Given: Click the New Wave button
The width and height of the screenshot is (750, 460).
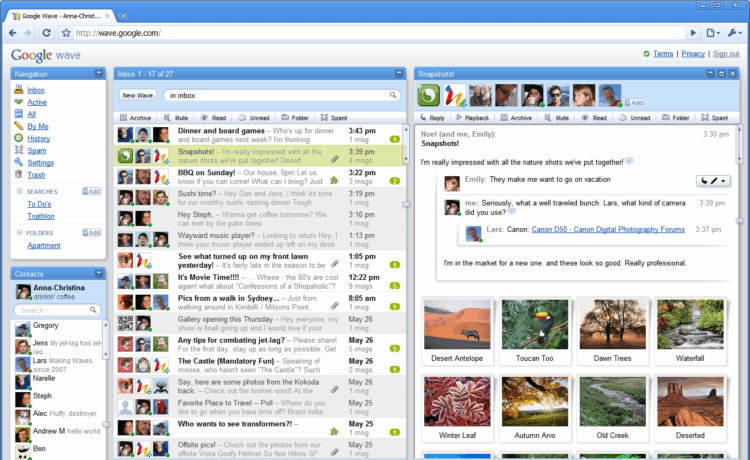Looking at the screenshot, I should click(137, 95).
